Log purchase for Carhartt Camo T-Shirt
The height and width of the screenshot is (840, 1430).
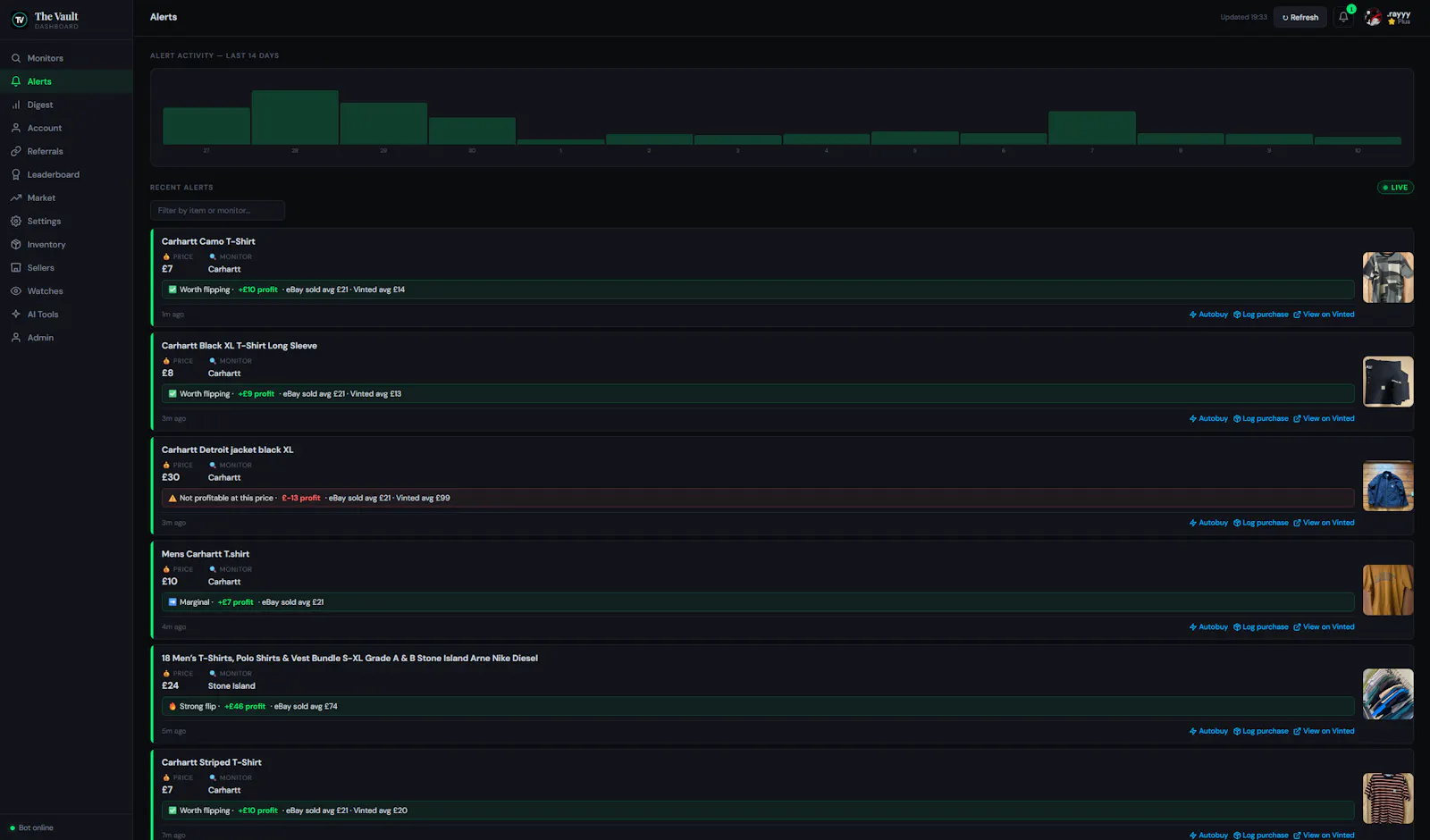1260,315
